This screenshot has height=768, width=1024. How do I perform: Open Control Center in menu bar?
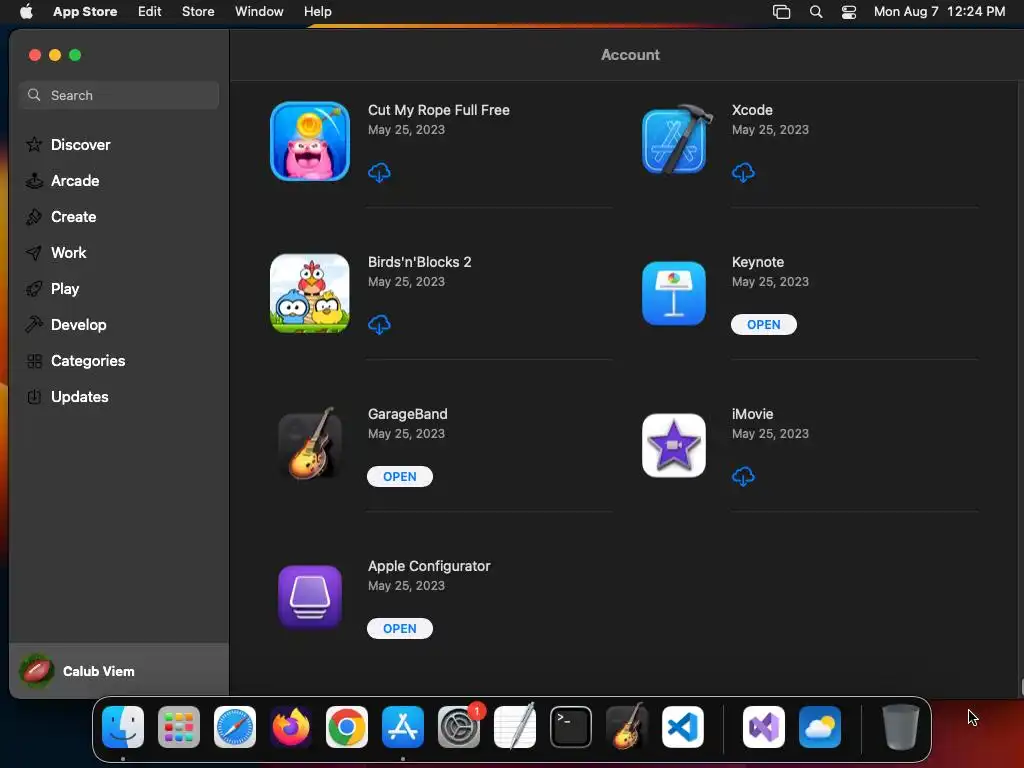point(848,11)
